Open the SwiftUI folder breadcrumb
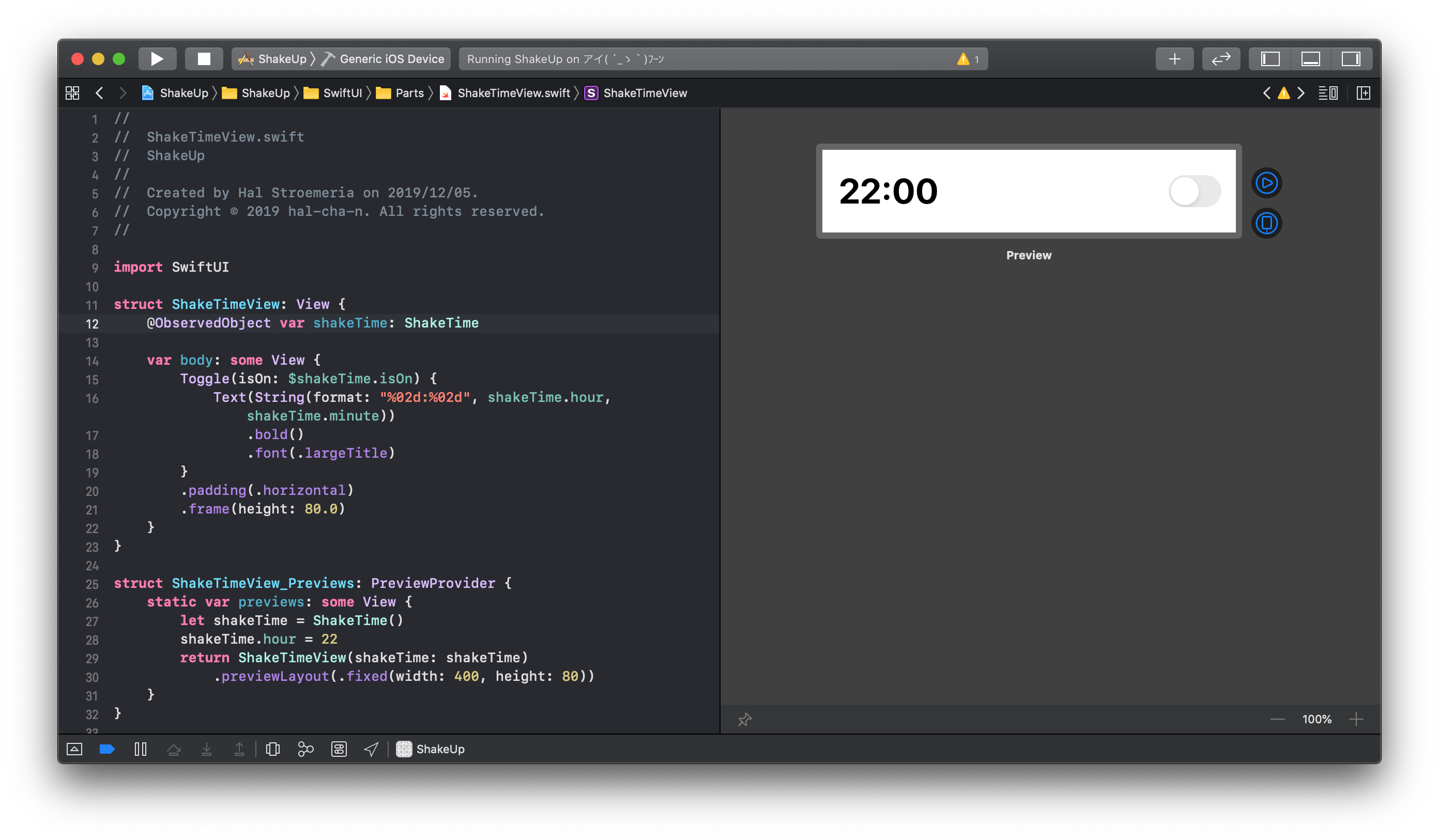The image size is (1439, 840). point(333,93)
